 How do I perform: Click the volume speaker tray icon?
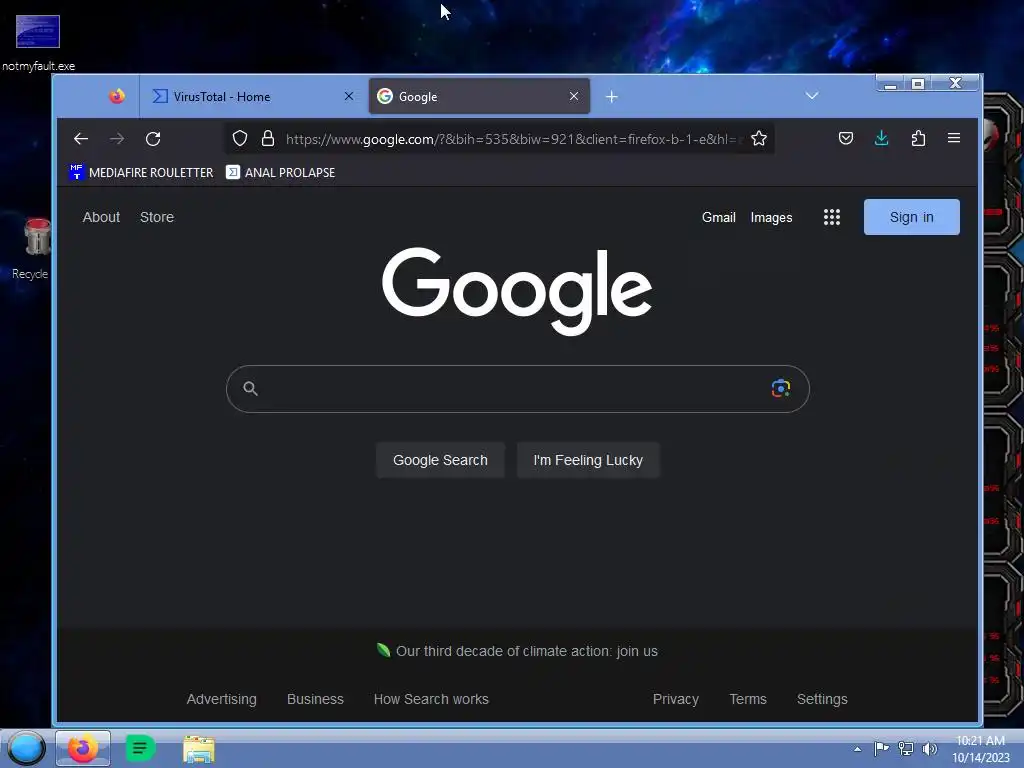[x=929, y=748]
